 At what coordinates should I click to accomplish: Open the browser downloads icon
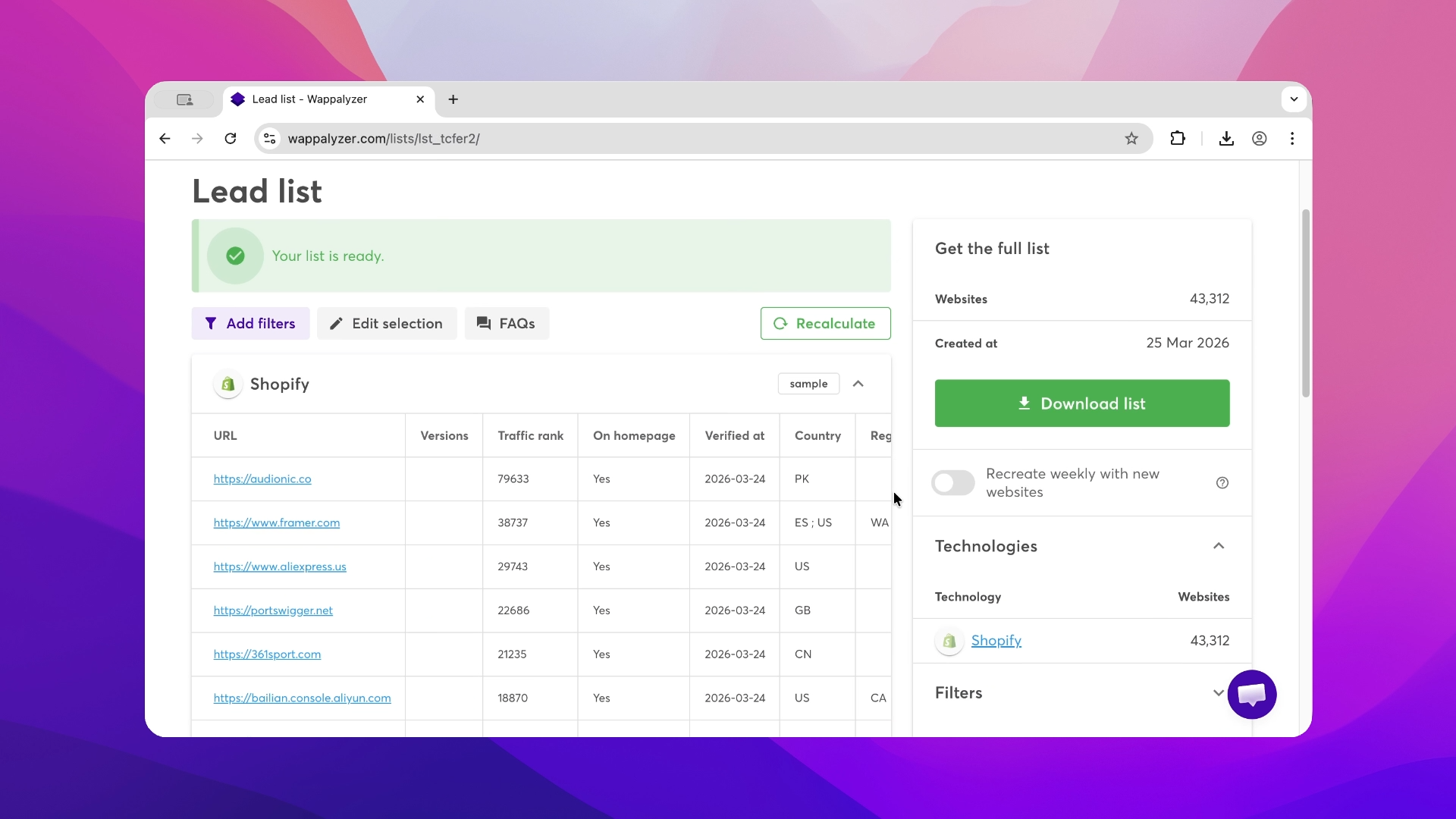pyautogui.click(x=1226, y=139)
